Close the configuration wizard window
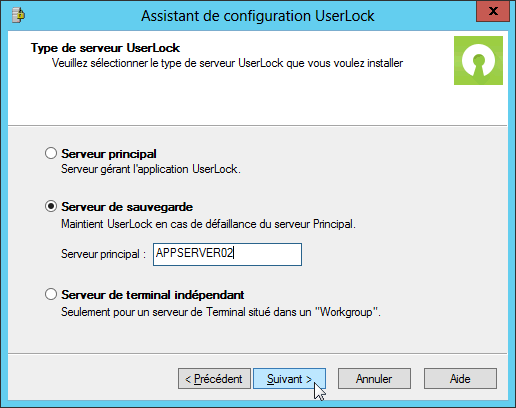The width and height of the screenshot is (516, 408). click(x=493, y=11)
